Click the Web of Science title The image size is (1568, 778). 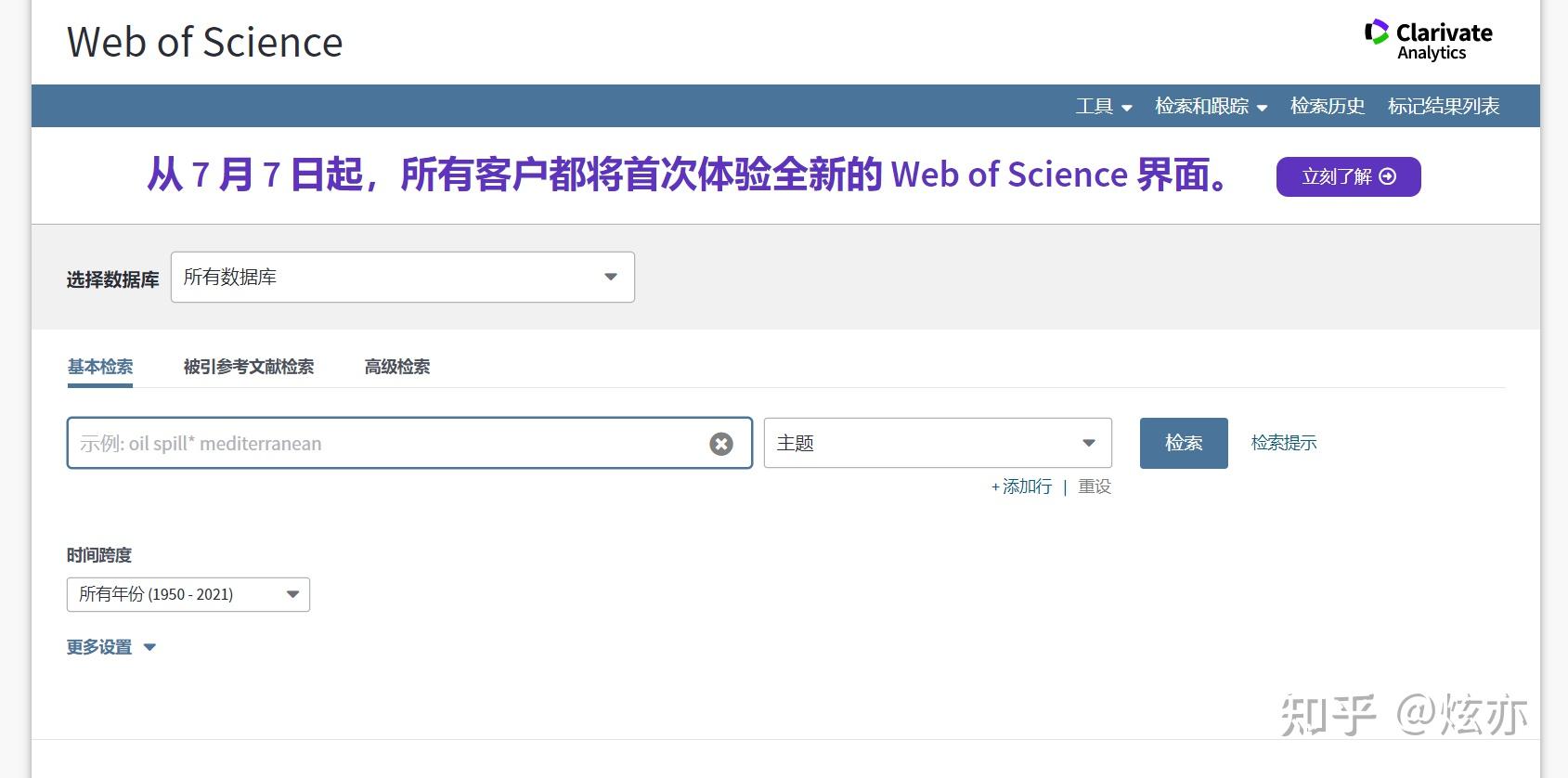(x=205, y=43)
